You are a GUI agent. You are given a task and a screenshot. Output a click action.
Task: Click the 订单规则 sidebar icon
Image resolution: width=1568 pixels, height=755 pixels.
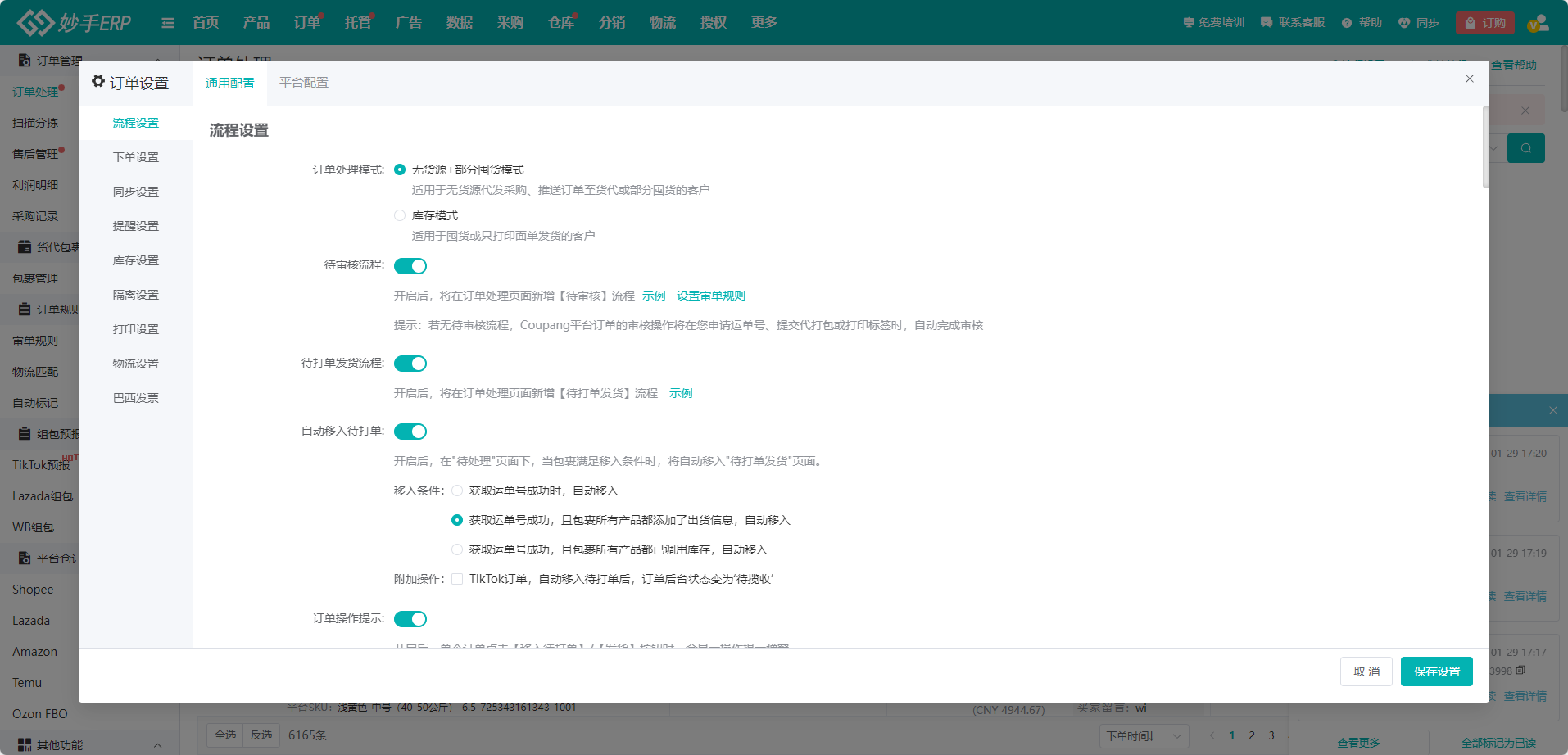point(25,310)
